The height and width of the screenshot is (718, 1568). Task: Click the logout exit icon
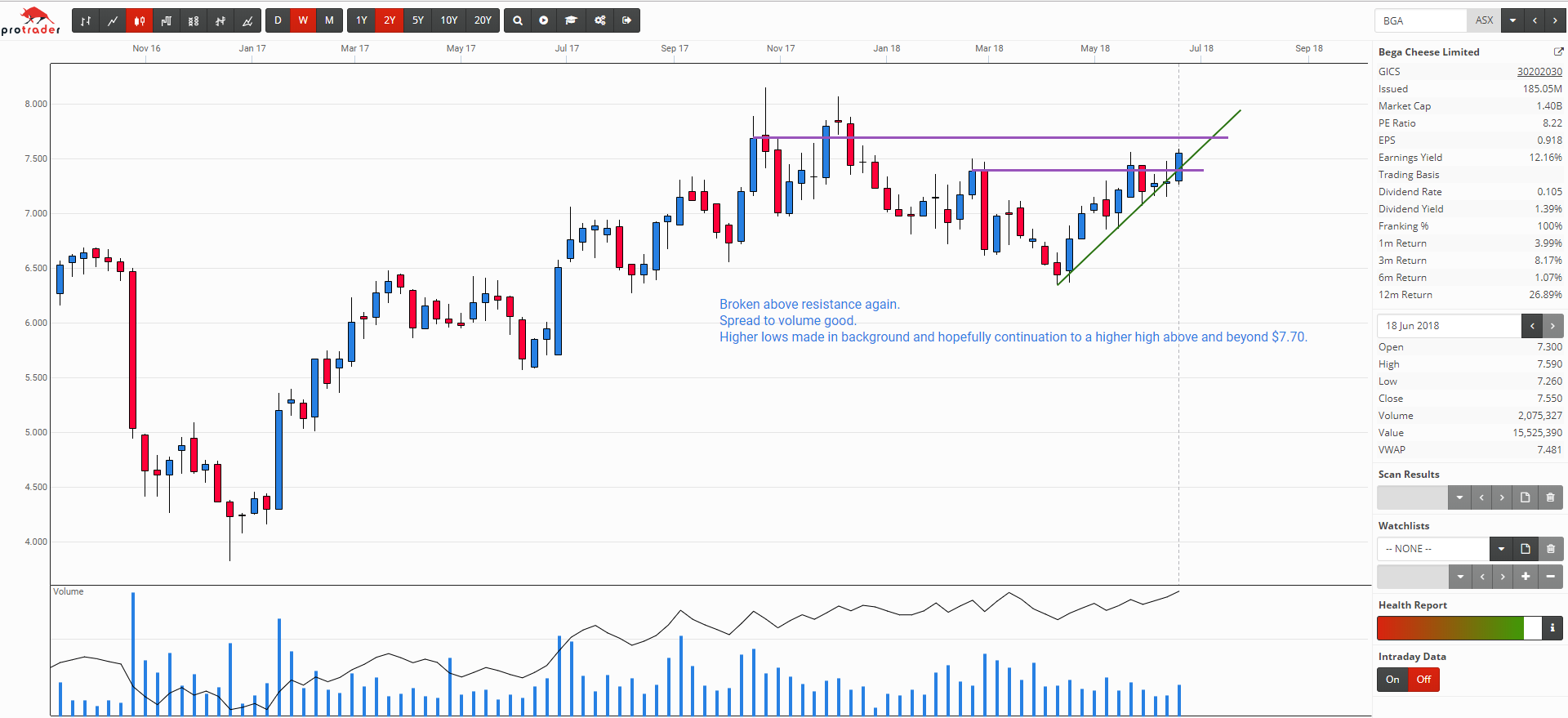click(626, 20)
